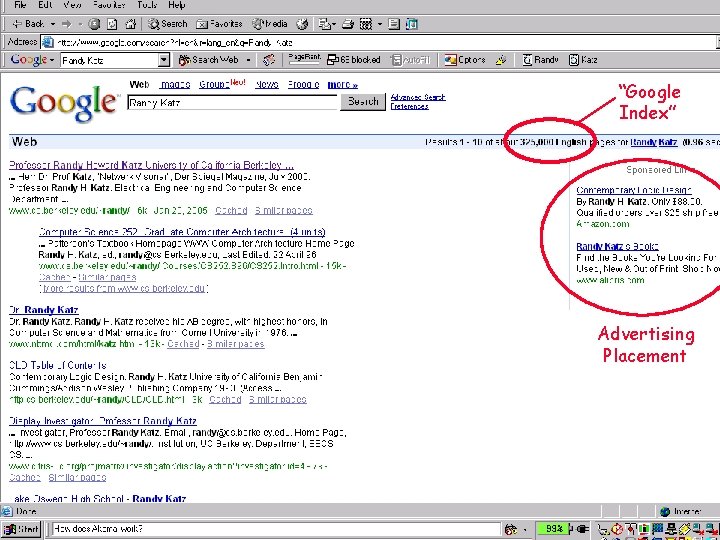720x540 pixels.
Task: Go to Home page icon
Action: [x=131, y=24]
